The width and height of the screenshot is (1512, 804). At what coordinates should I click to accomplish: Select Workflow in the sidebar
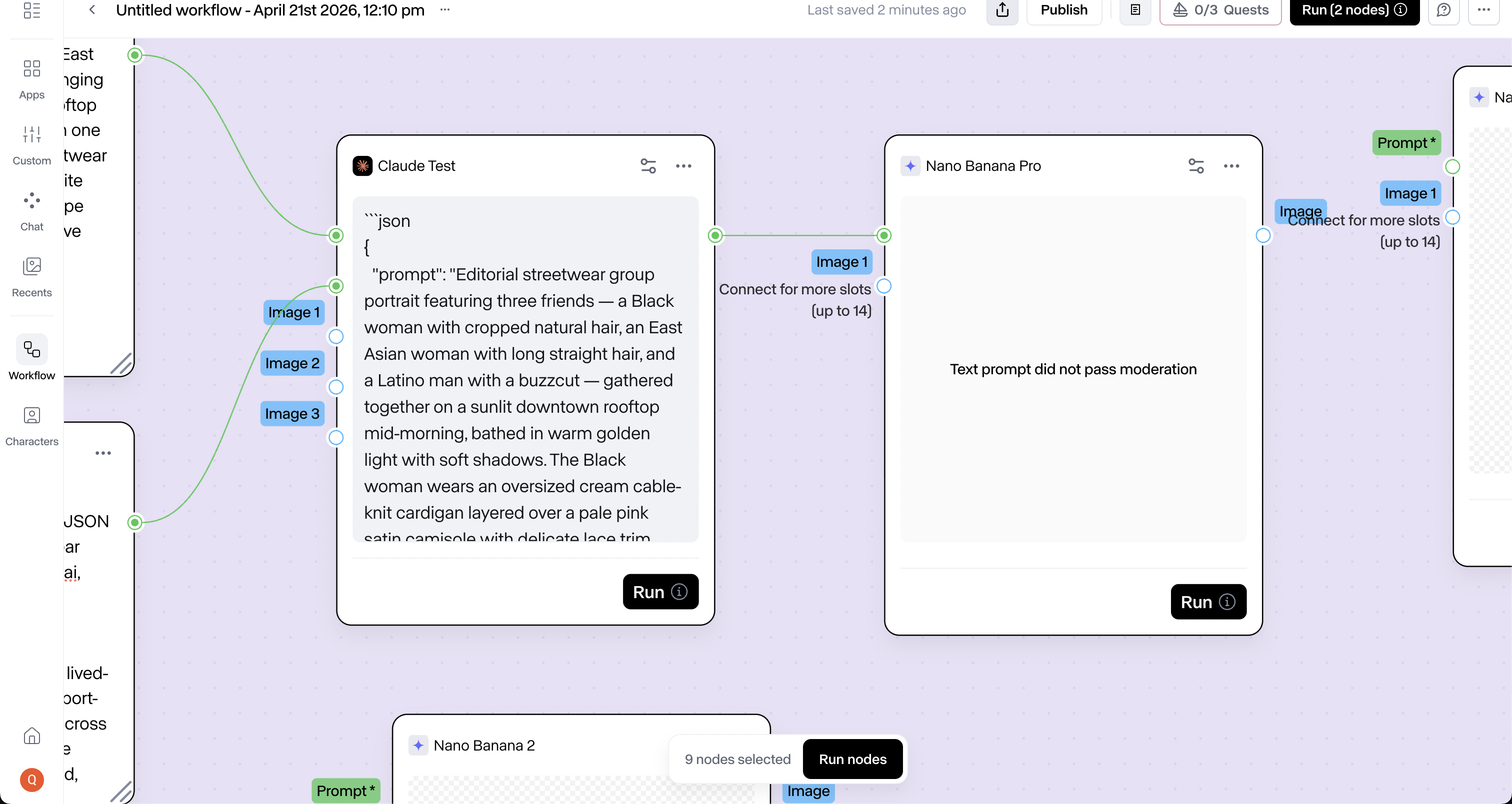click(x=31, y=358)
